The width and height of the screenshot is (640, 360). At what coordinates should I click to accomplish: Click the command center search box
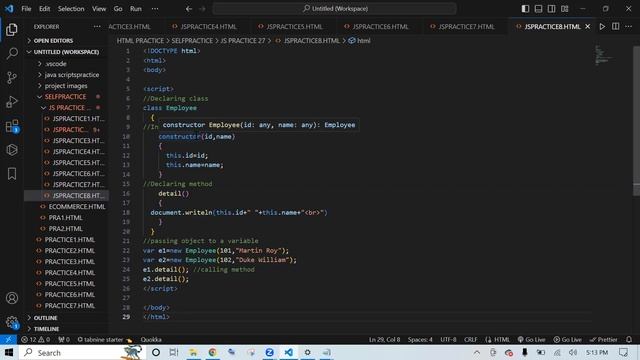[x=334, y=9]
